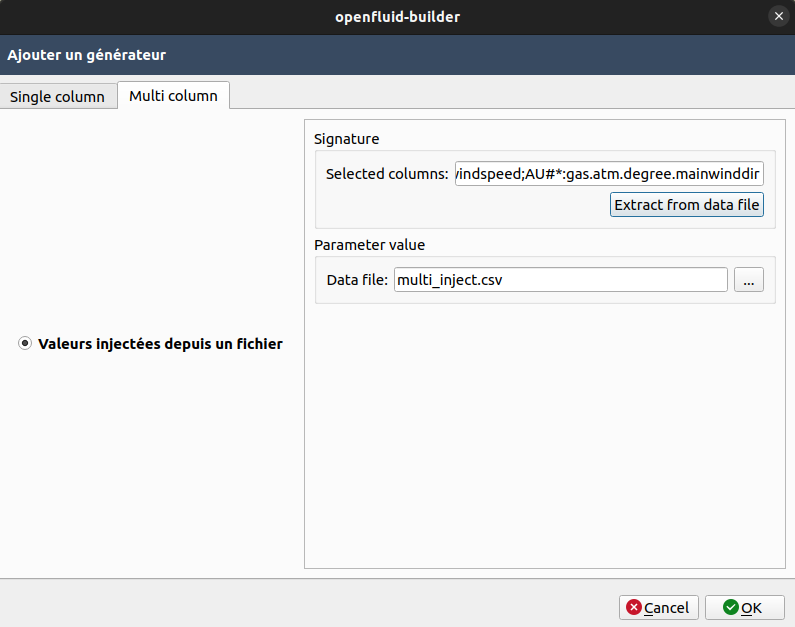Click the Signature group label
This screenshot has width=795, height=627.
point(346,139)
